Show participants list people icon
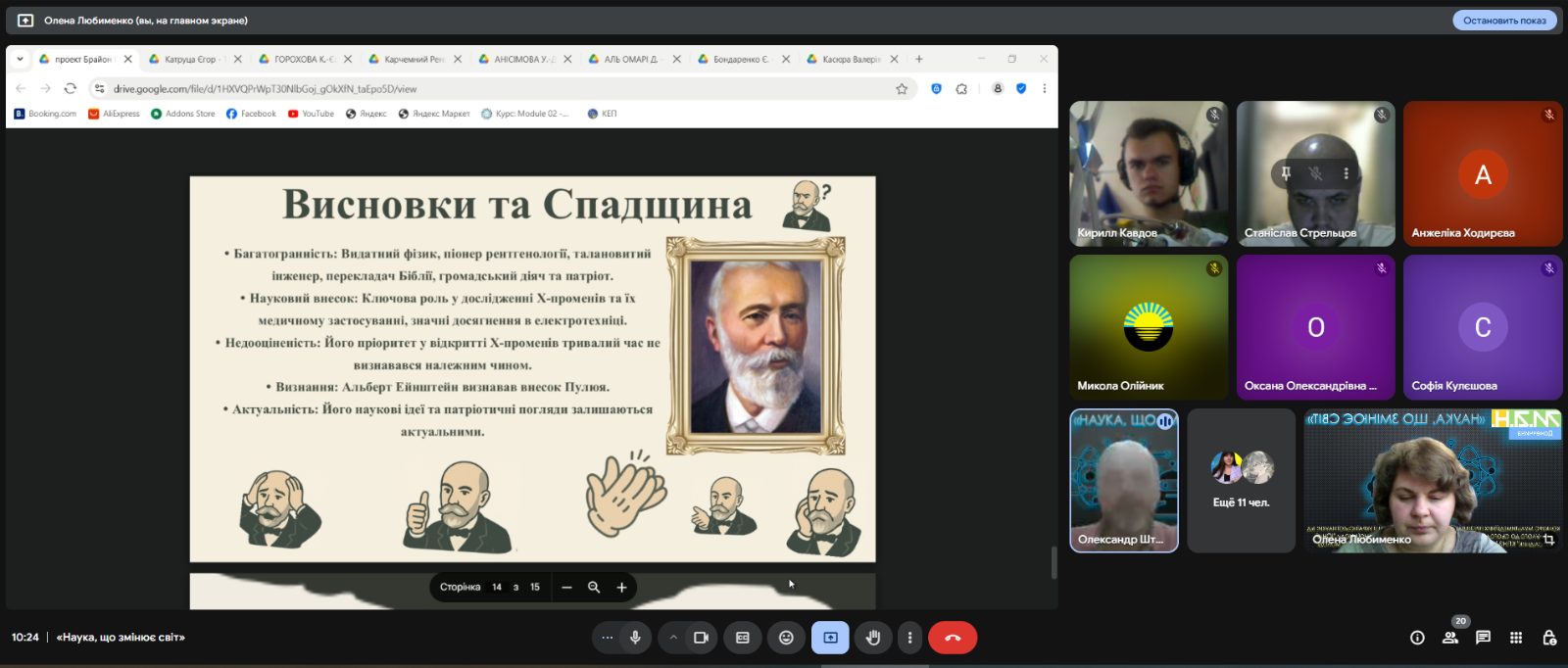 tap(1450, 638)
